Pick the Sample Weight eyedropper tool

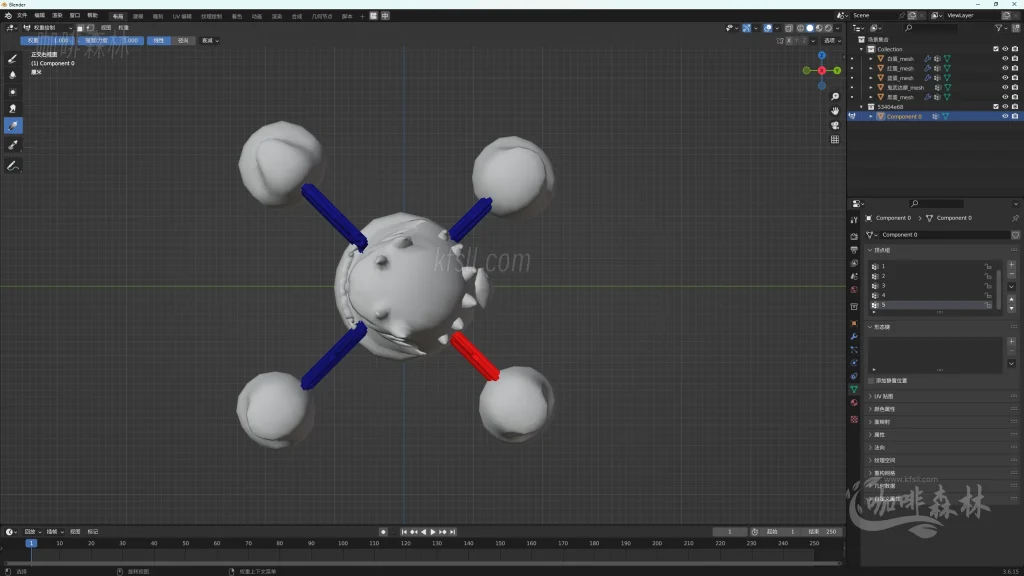click(x=13, y=145)
